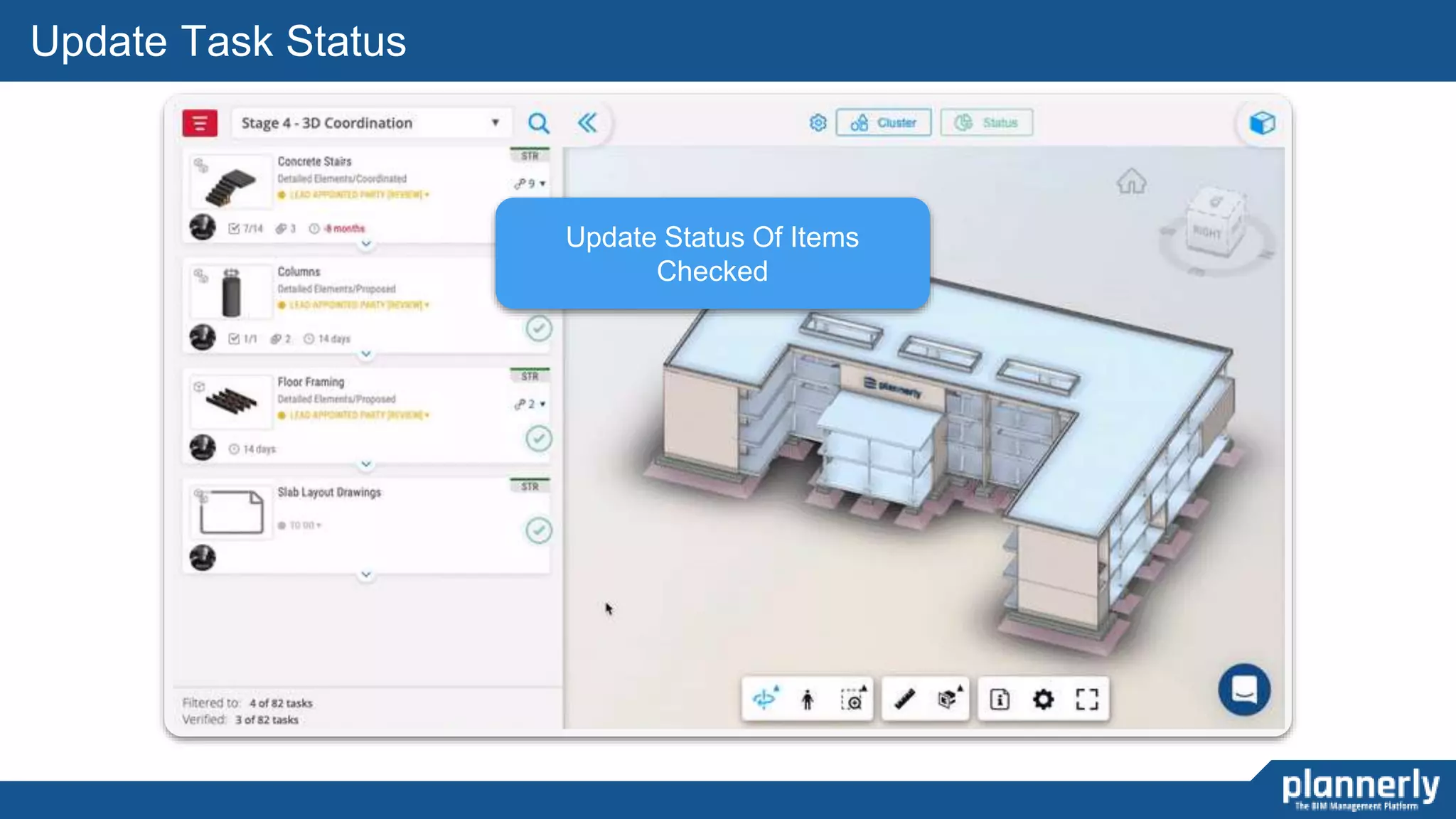Switch to Status view
Viewport: 1456px width, 819px height.
(987, 123)
